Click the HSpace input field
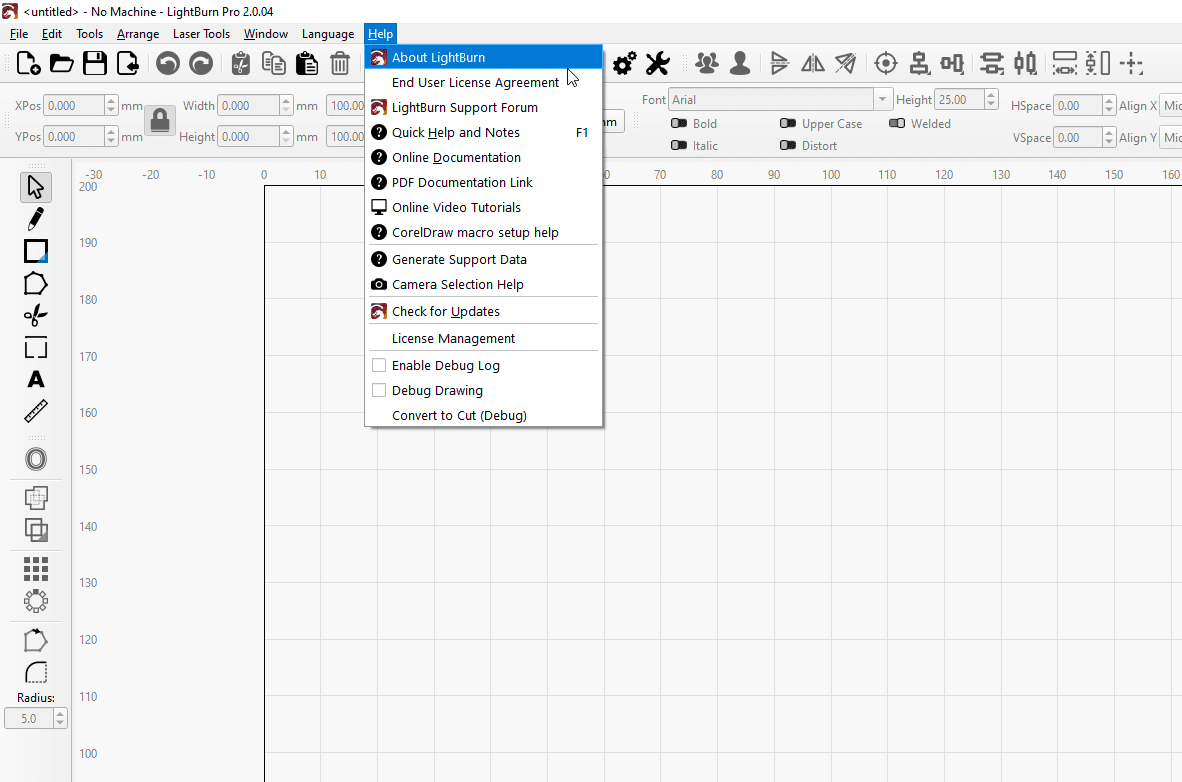This screenshot has height=782, width=1182. point(1078,106)
